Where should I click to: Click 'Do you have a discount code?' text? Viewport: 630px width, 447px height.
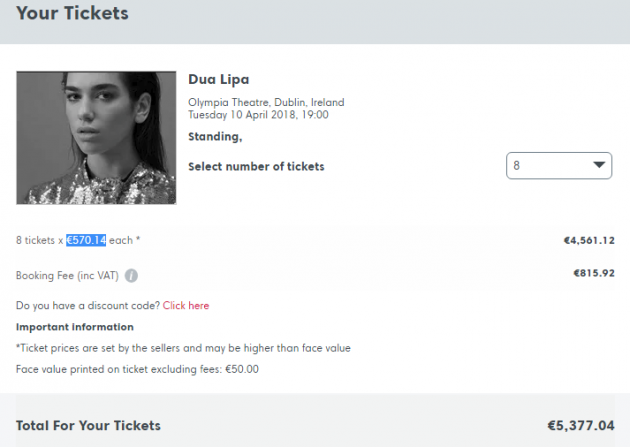point(88,305)
